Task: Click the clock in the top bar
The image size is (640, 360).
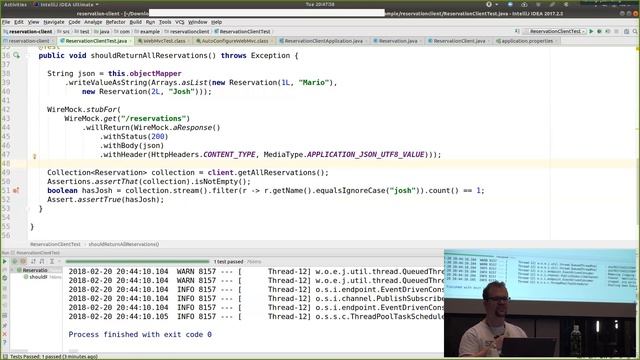Action: [320, 4]
